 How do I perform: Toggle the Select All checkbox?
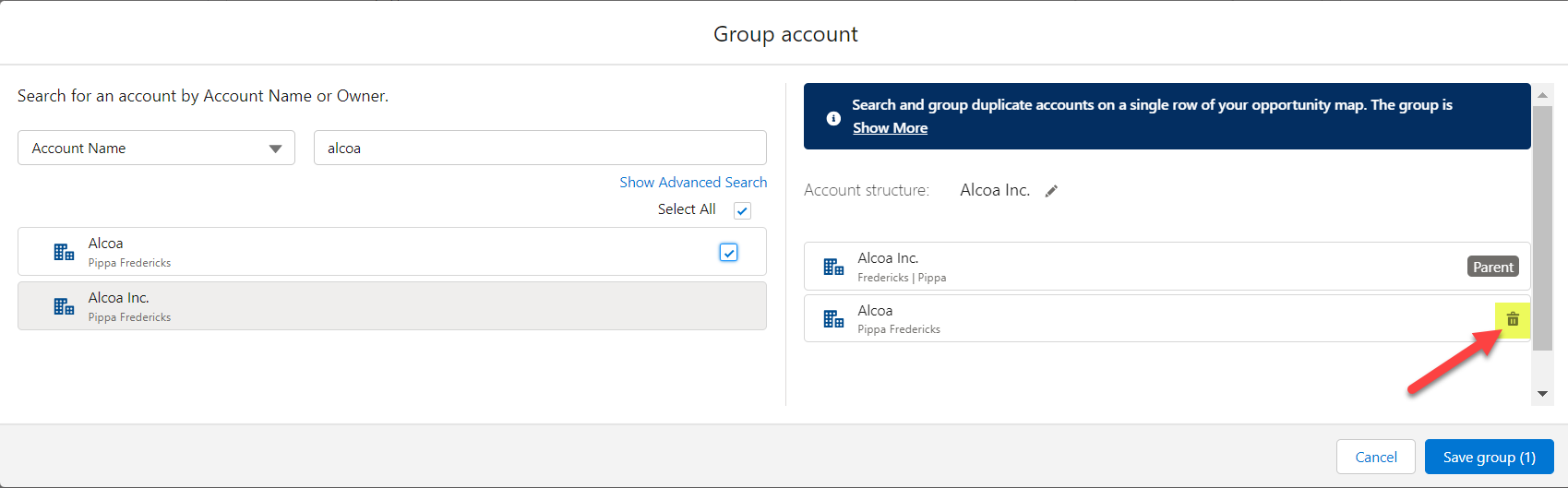pos(742,210)
